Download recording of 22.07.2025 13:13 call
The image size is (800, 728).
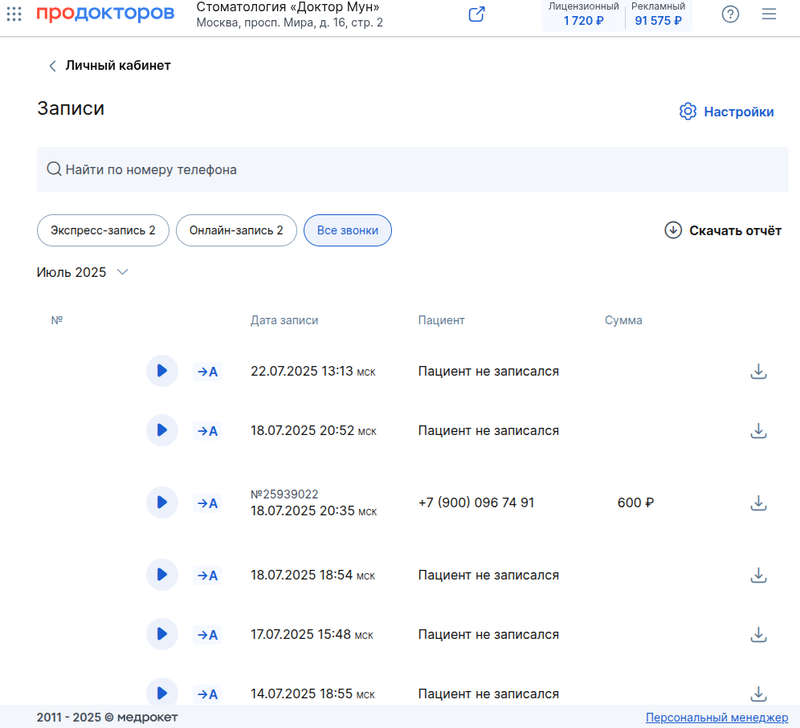click(x=759, y=371)
